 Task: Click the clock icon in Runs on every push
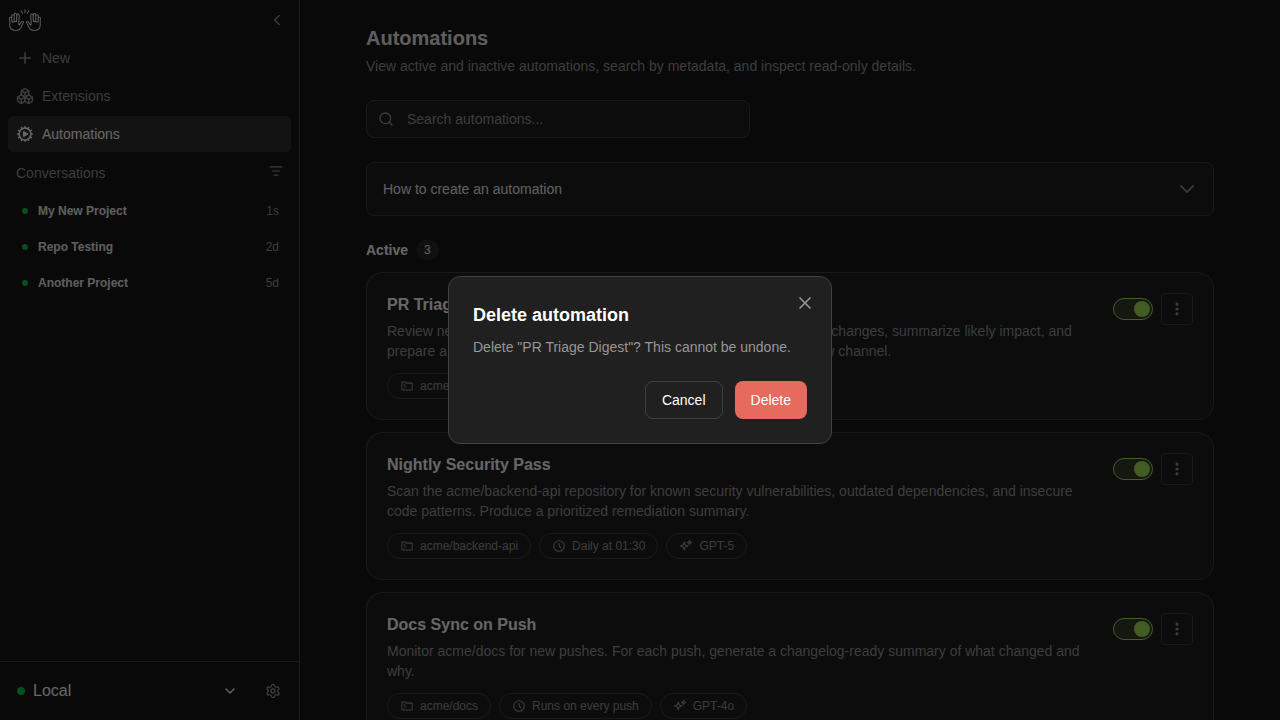(x=519, y=706)
